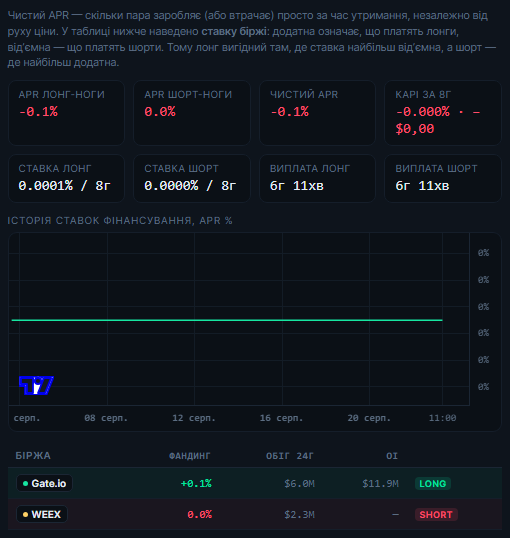The width and height of the screenshot is (510, 538).
Task: Select the ЧИСТИЙ APR card
Action: (x=317, y=113)
